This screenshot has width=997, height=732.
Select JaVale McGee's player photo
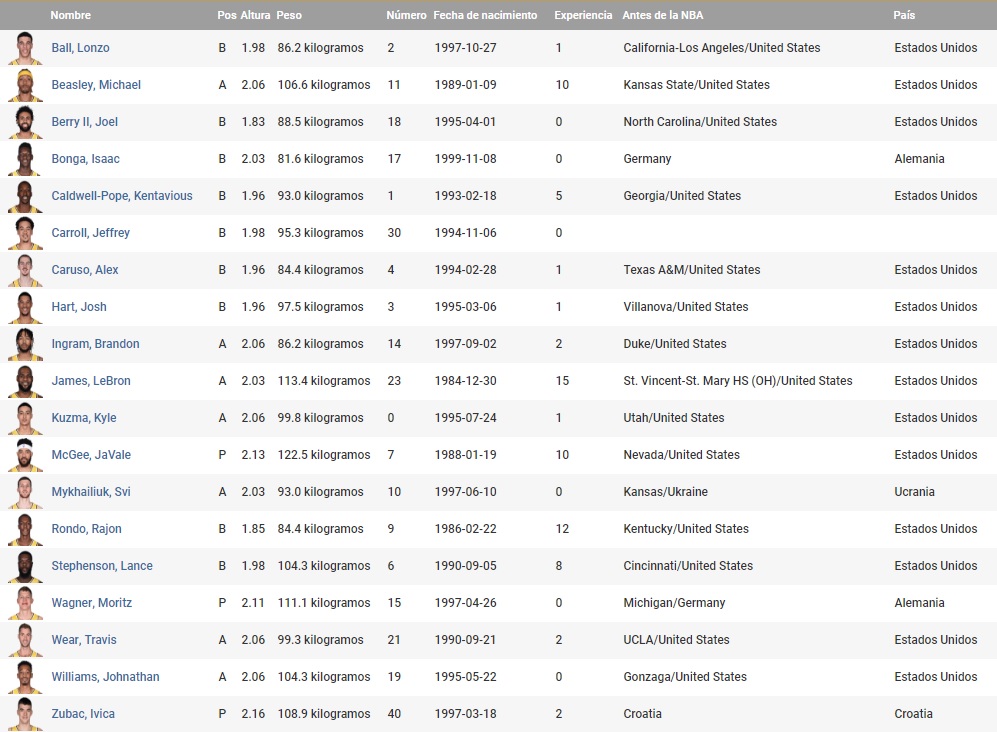25,455
